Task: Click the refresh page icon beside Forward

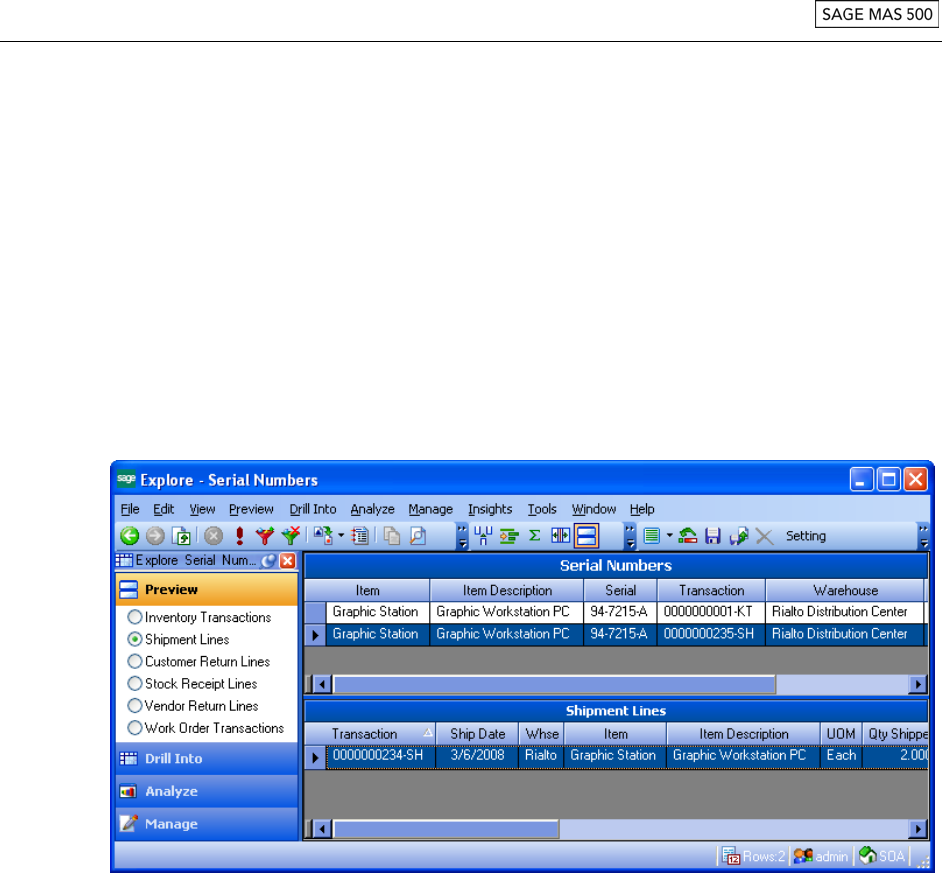Action: coord(181,535)
